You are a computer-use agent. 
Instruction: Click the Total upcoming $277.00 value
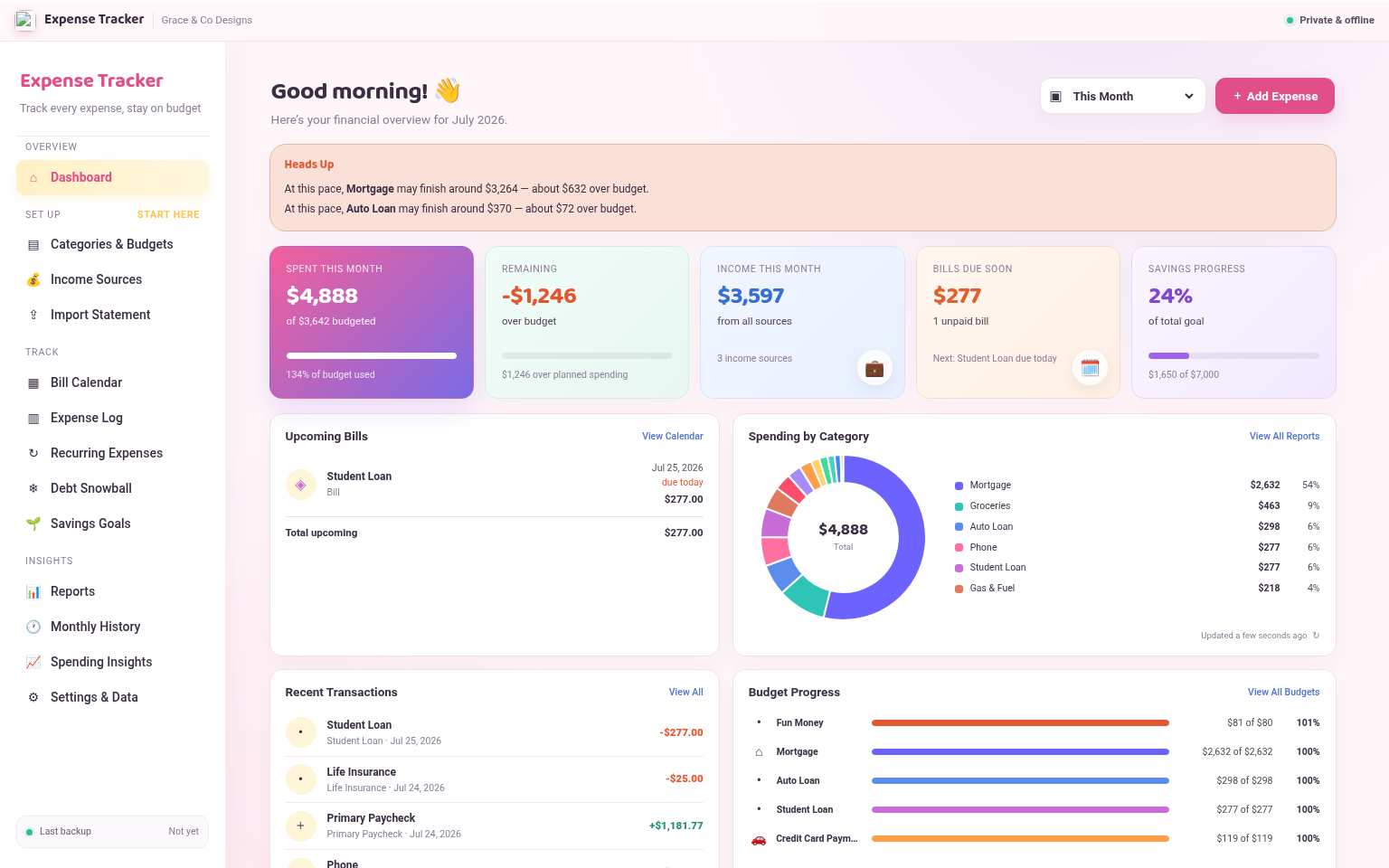point(684,533)
